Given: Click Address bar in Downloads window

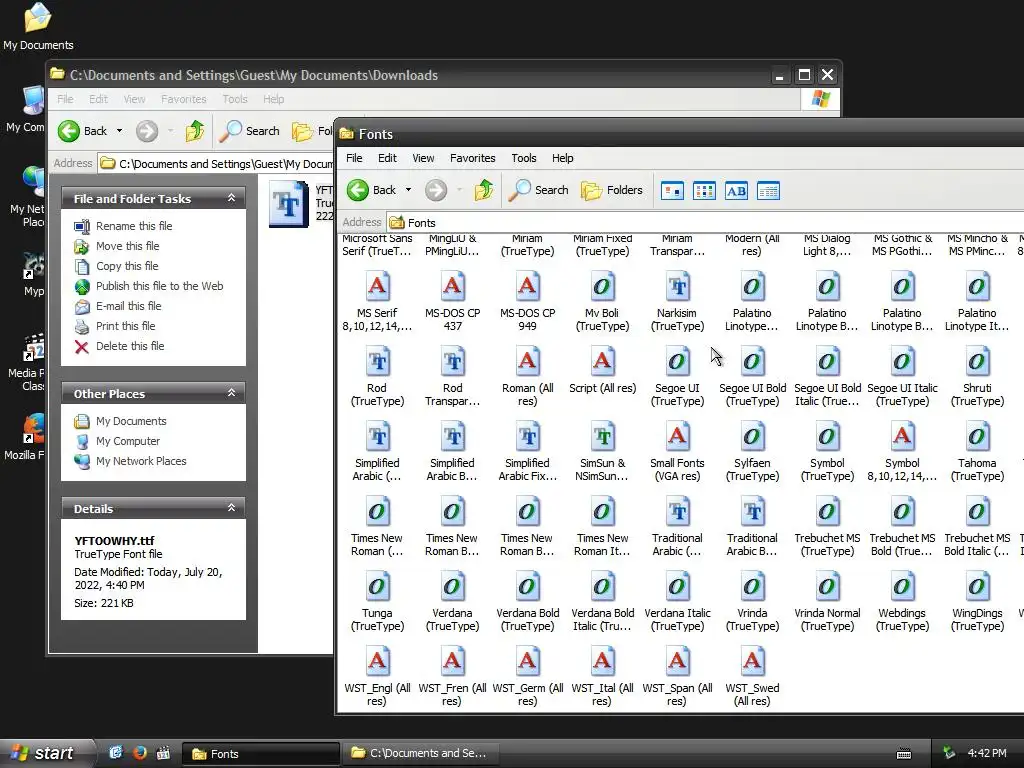Looking at the screenshot, I should (216, 163).
